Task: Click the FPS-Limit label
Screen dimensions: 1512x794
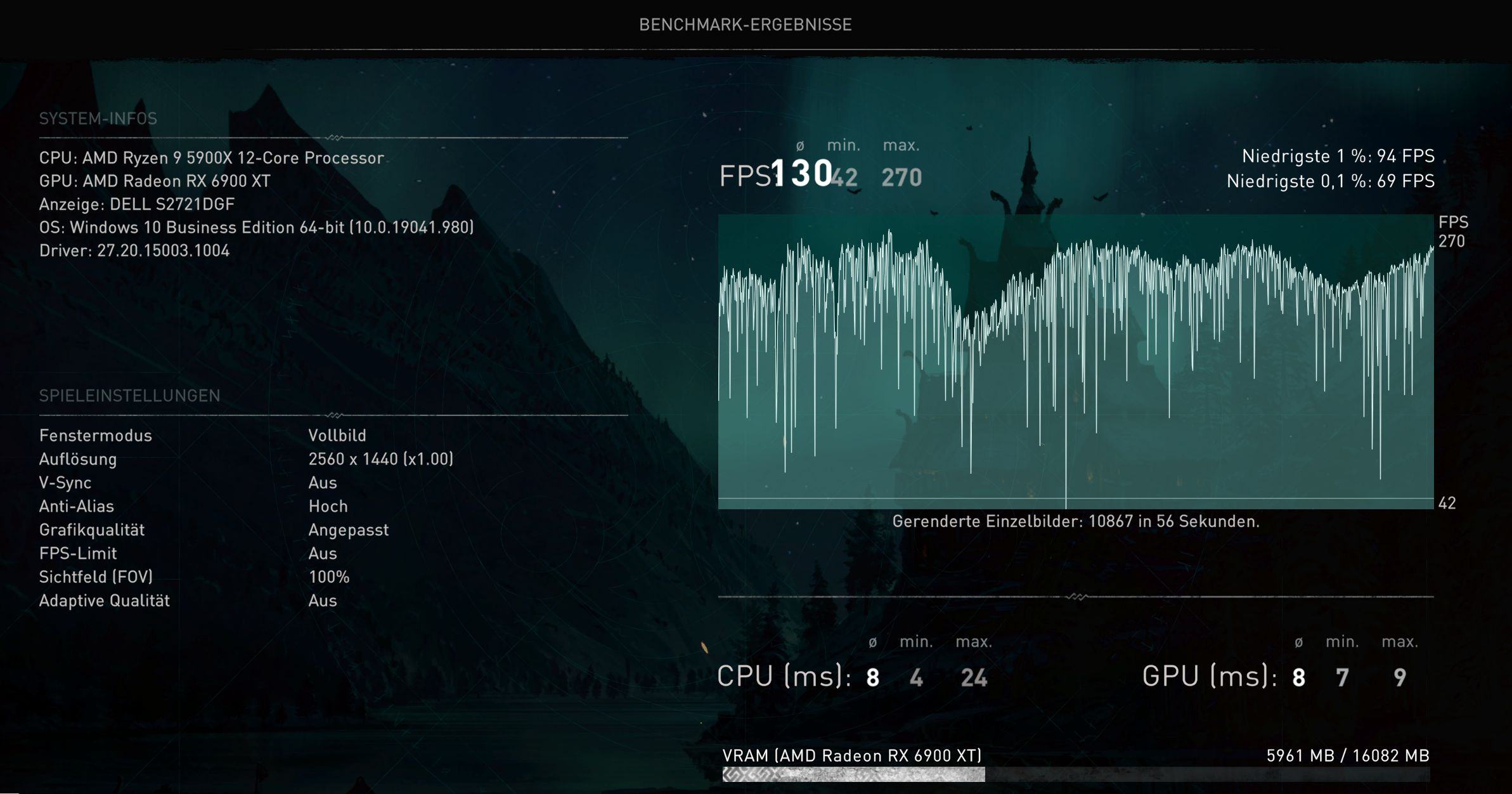Action: click(x=78, y=554)
